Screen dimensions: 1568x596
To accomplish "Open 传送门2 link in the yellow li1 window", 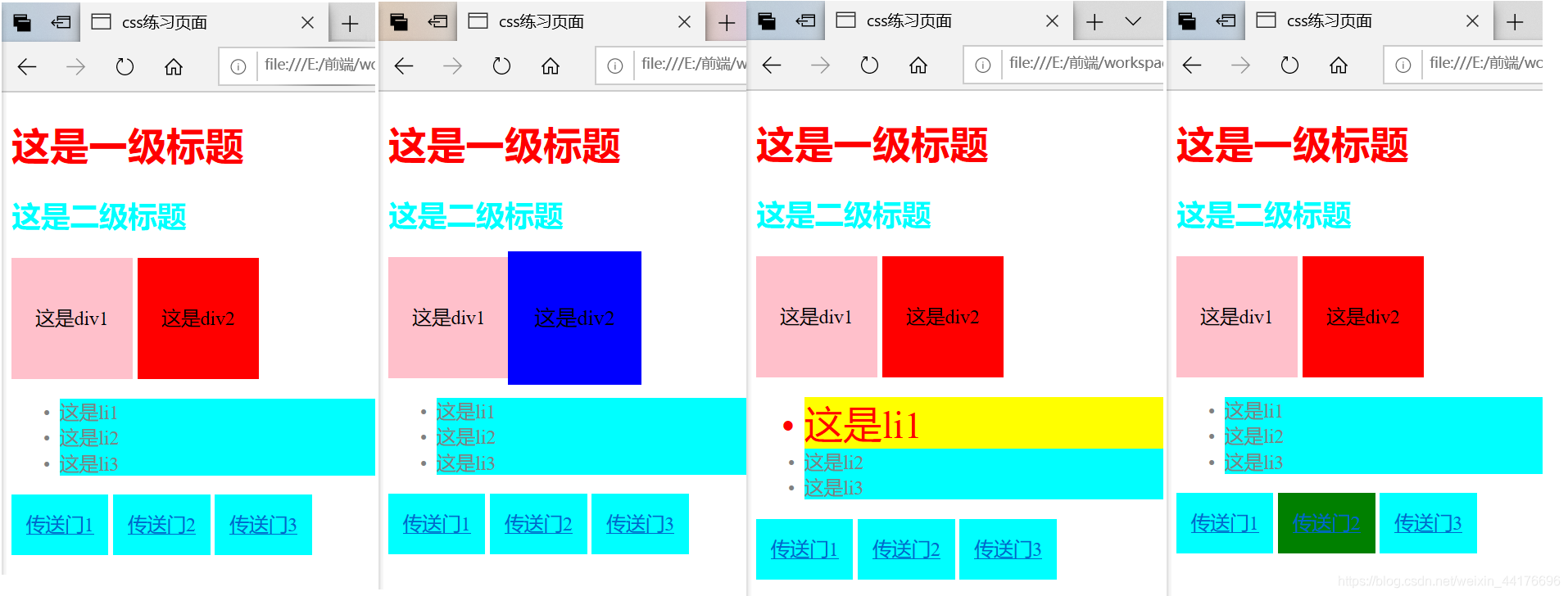I will click(906, 549).
